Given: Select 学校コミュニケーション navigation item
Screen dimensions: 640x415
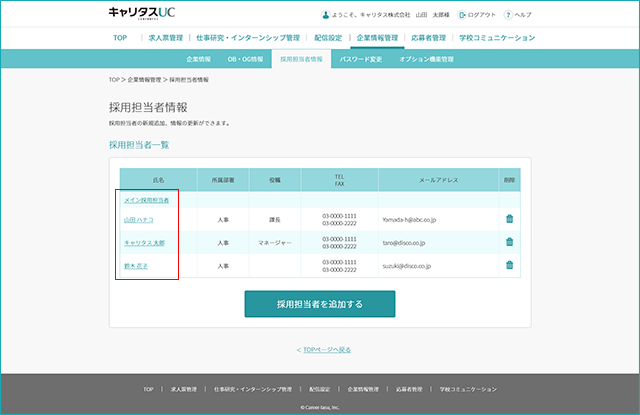Looking at the screenshot, I should coord(497,38).
